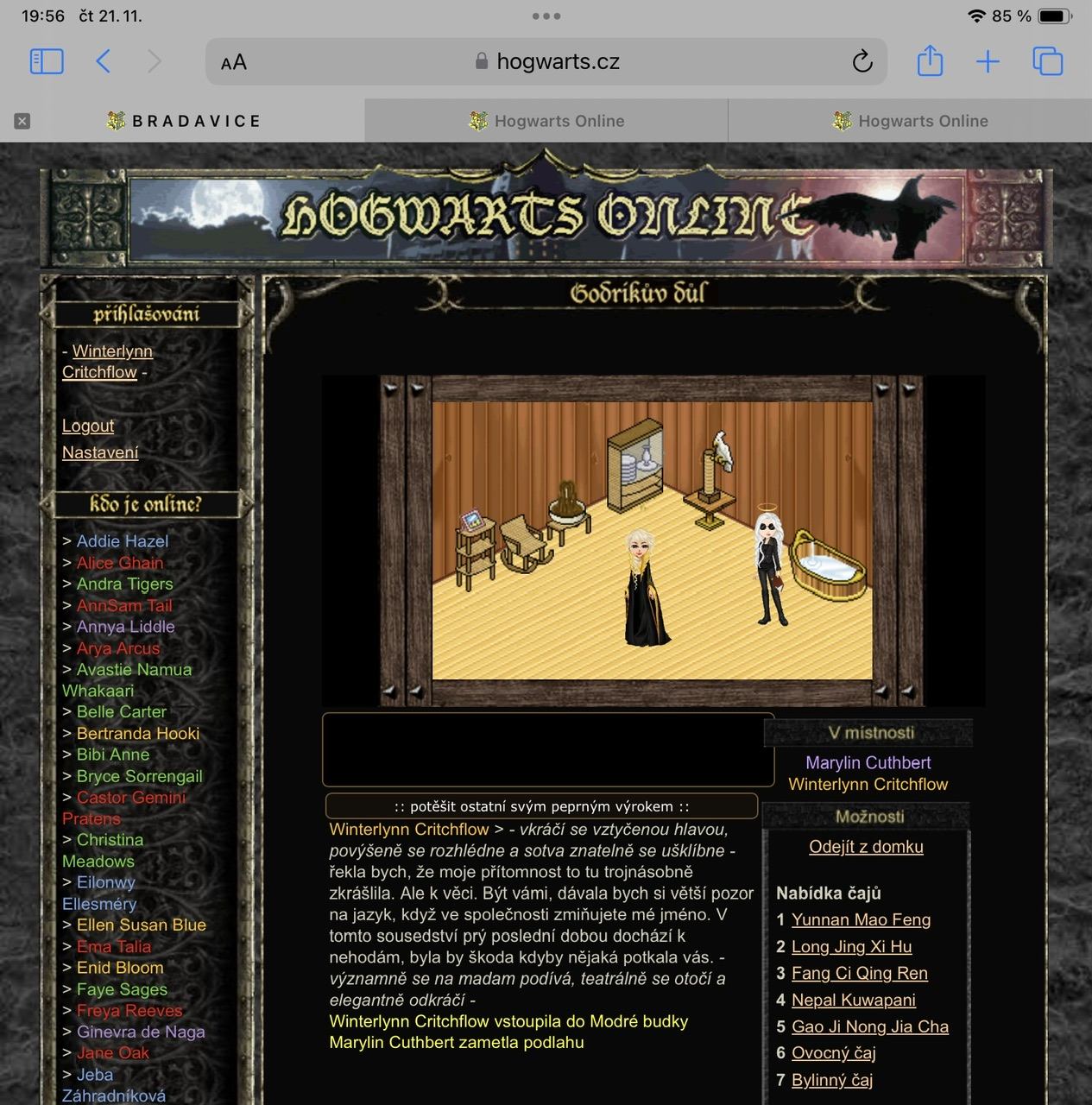
Task: Order Gao Ji Nong Jia Cha tea
Action: tap(870, 1027)
